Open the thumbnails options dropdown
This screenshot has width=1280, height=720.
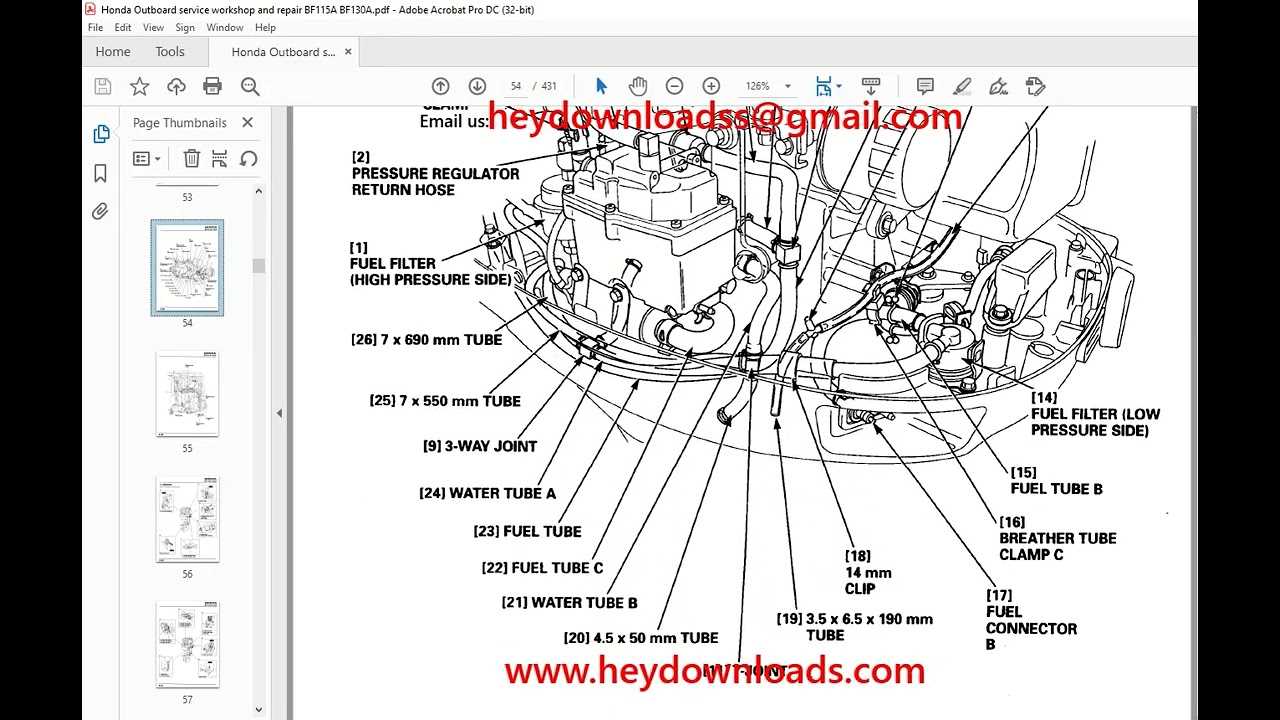click(147, 158)
